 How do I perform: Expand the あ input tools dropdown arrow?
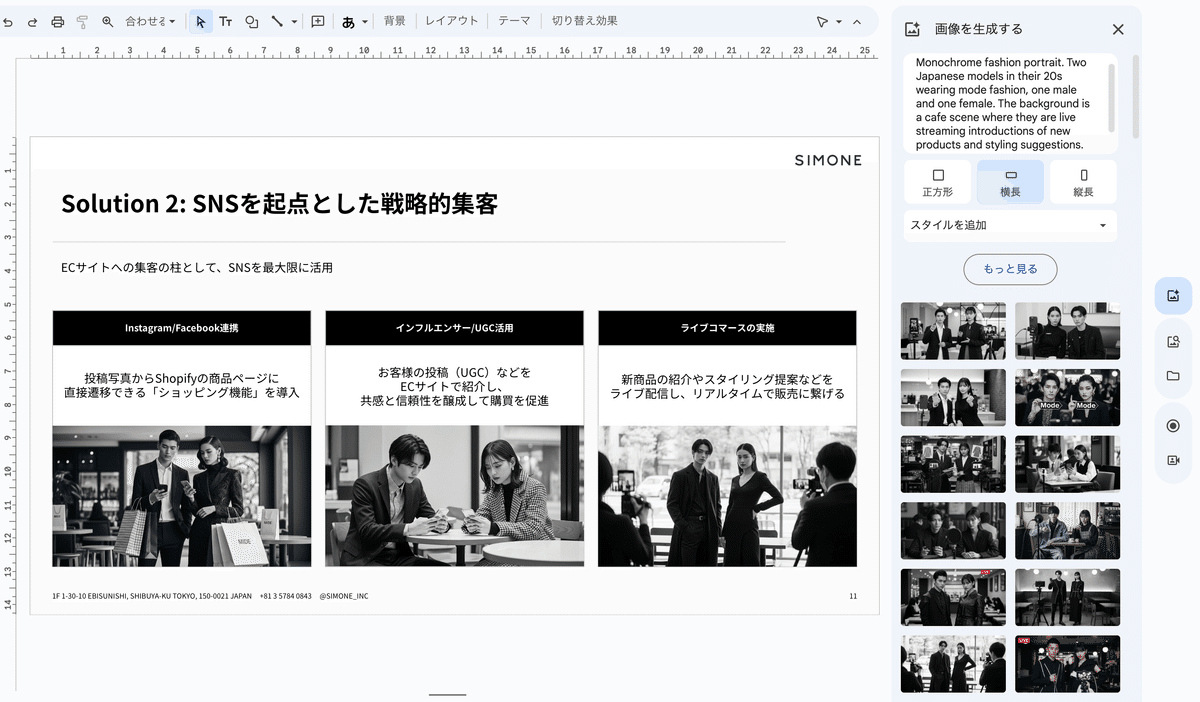[x=365, y=21]
